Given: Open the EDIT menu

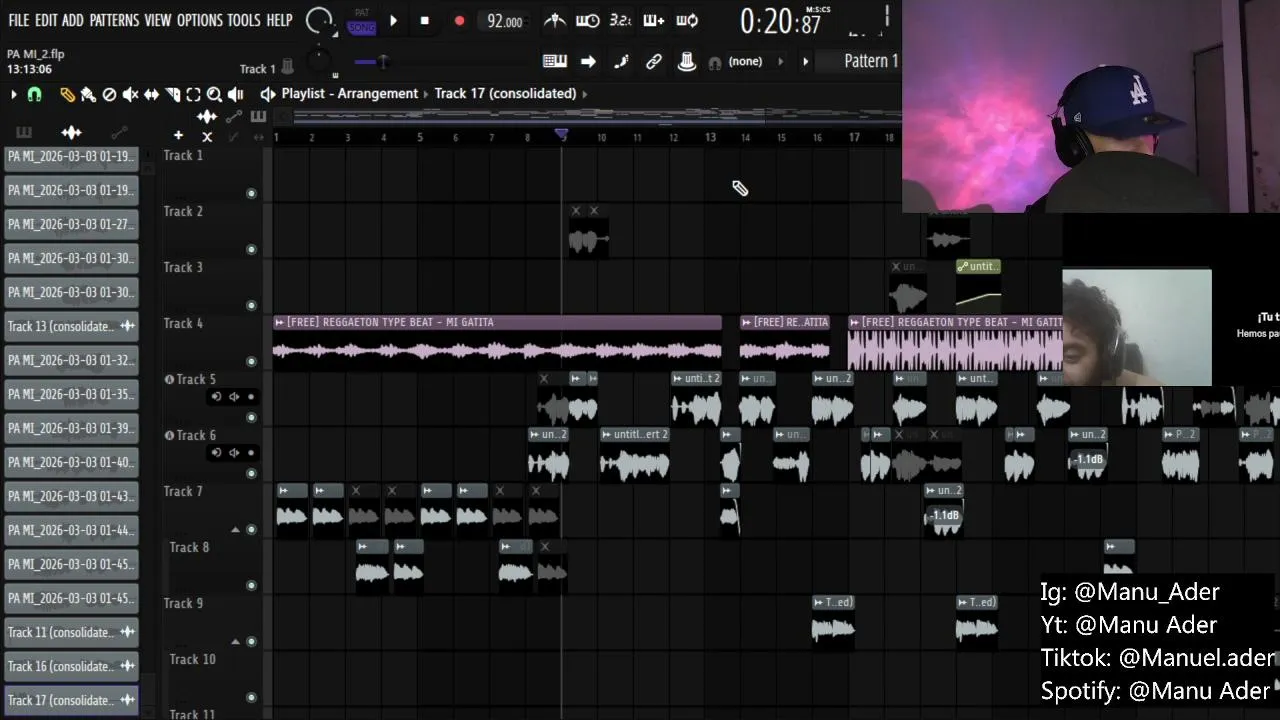Looking at the screenshot, I should pyautogui.click(x=46, y=20).
